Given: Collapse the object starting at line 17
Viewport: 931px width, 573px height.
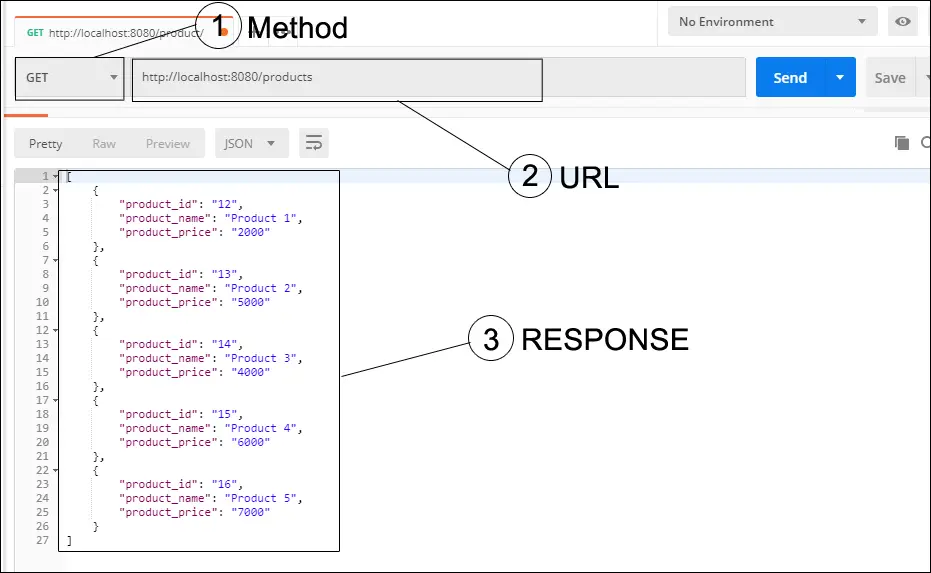Looking at the screenshot, I should coord(55,400).
